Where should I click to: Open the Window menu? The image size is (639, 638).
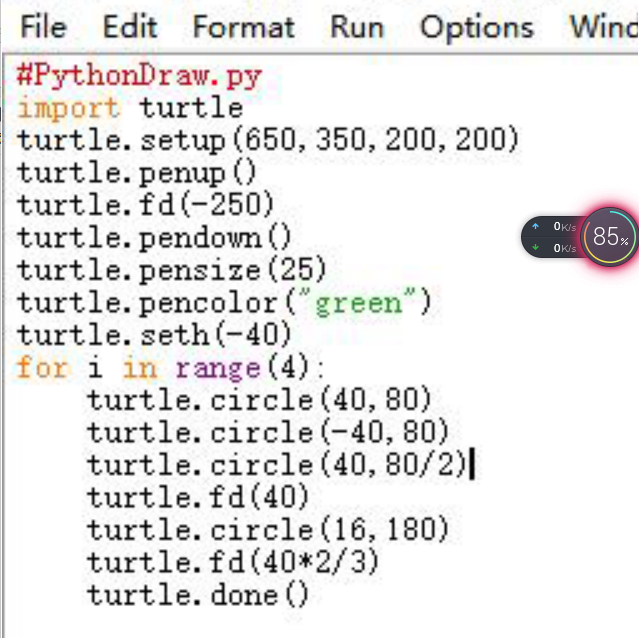[604, 27]
